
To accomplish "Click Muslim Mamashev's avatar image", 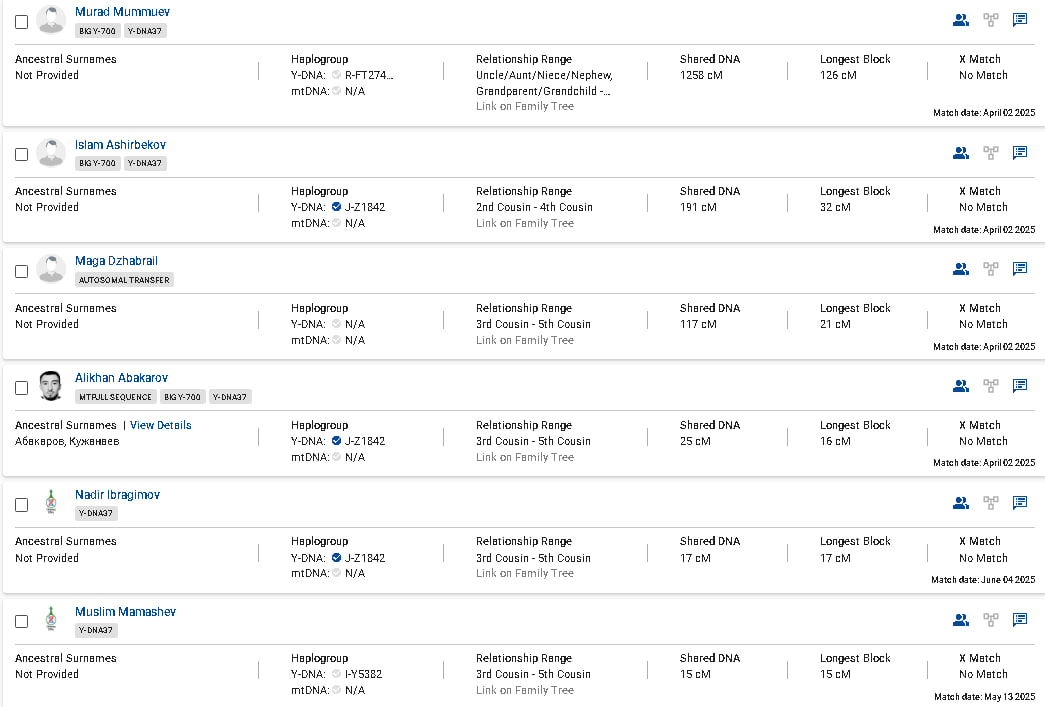I will coord(51,618).
